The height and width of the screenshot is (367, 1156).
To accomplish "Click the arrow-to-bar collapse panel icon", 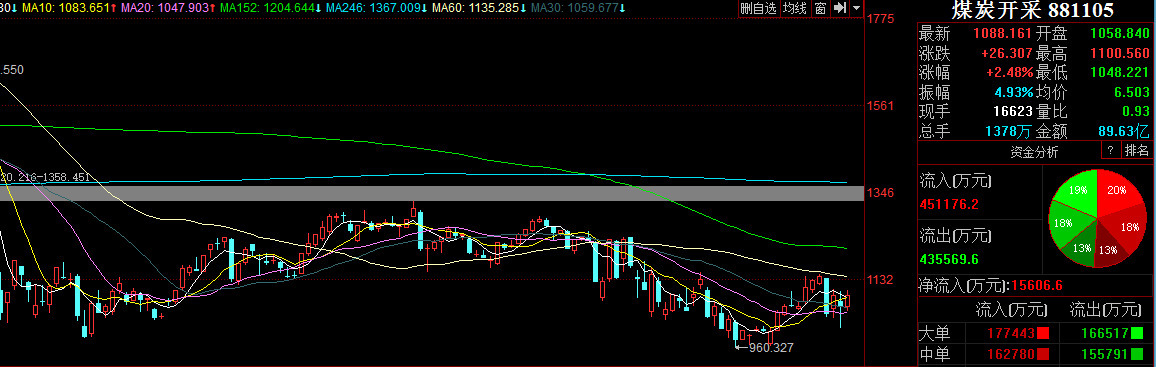I will pos(839,8).
